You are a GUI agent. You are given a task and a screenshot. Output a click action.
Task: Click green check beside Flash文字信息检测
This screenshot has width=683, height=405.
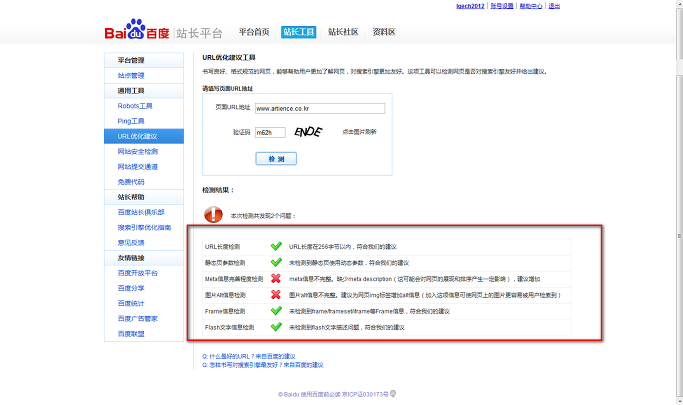[x=276, y=327]
